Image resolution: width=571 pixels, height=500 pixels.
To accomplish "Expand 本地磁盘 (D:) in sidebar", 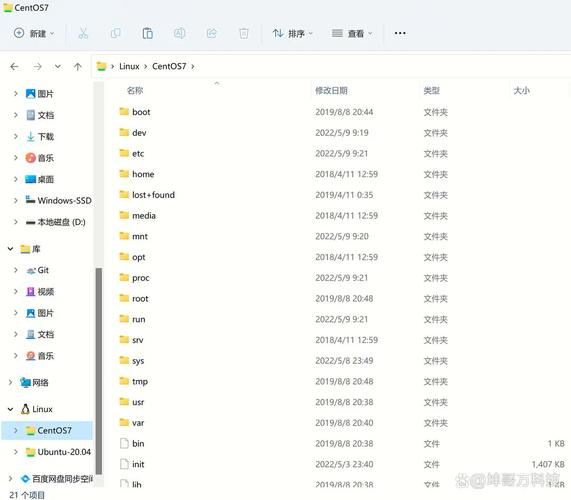I will 15,222.
